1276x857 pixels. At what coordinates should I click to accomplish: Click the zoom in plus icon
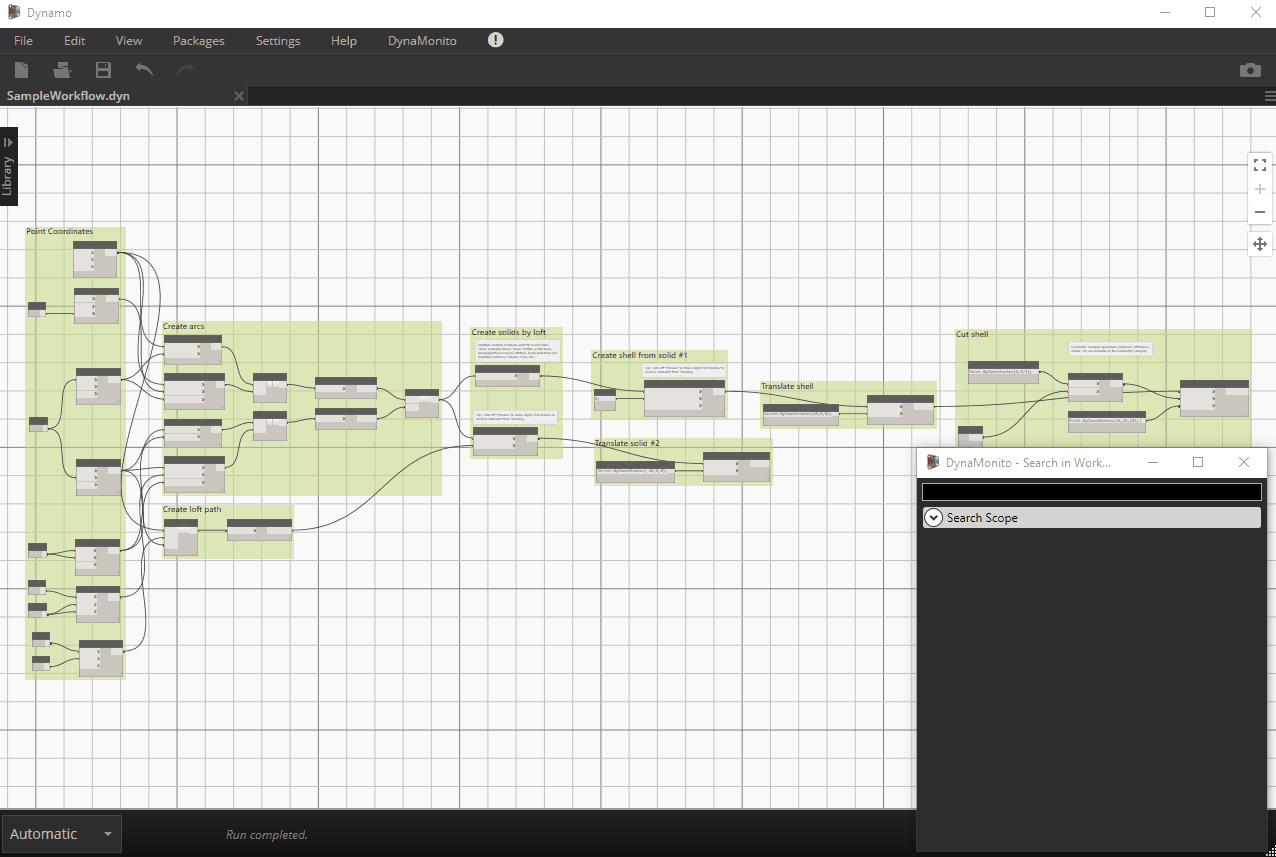pyautogui.click(x=1260, y=189)
